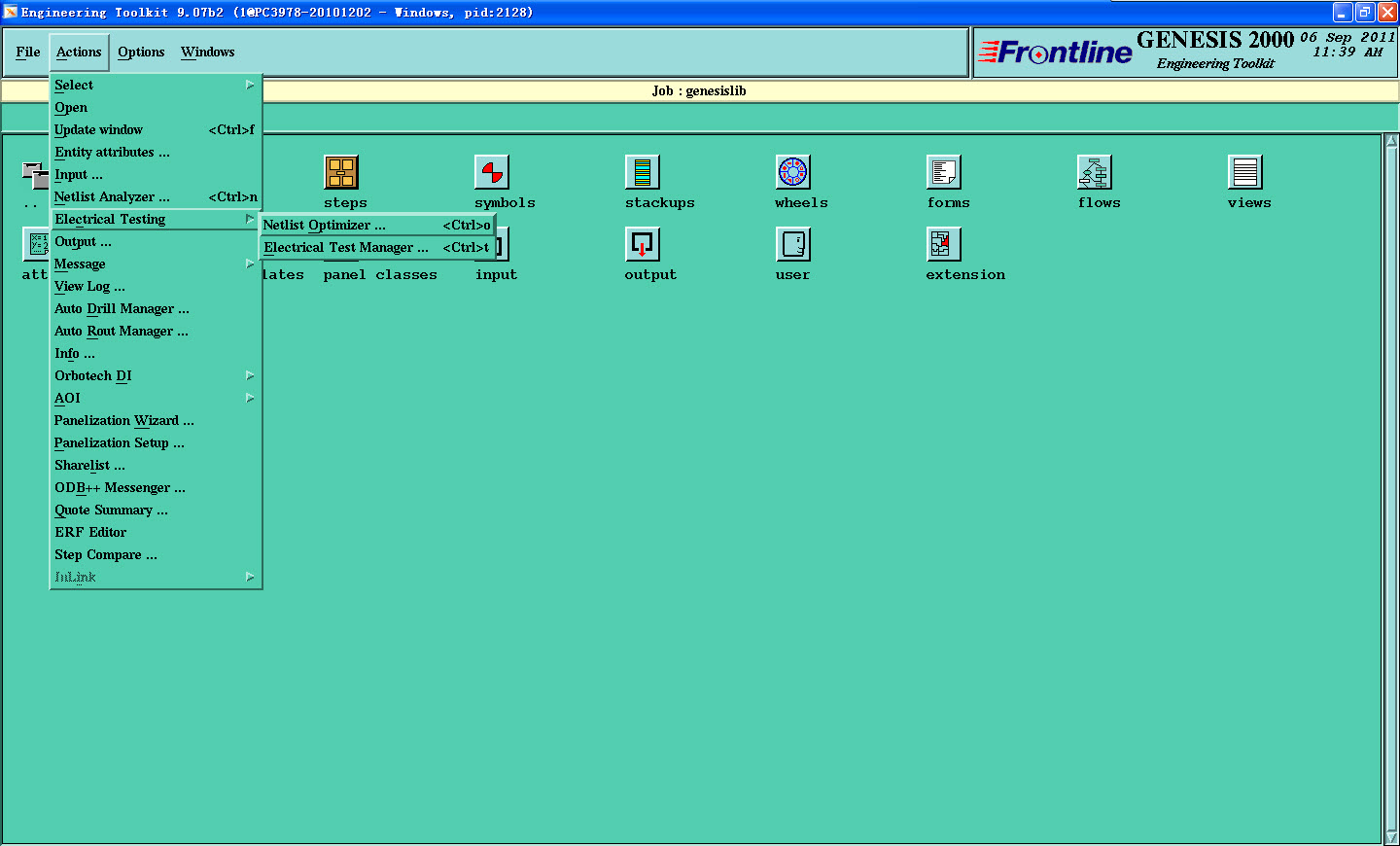Expand the Electrical Testing submenu
Viewport: 1400px width, 846px height.
(156, 219)
